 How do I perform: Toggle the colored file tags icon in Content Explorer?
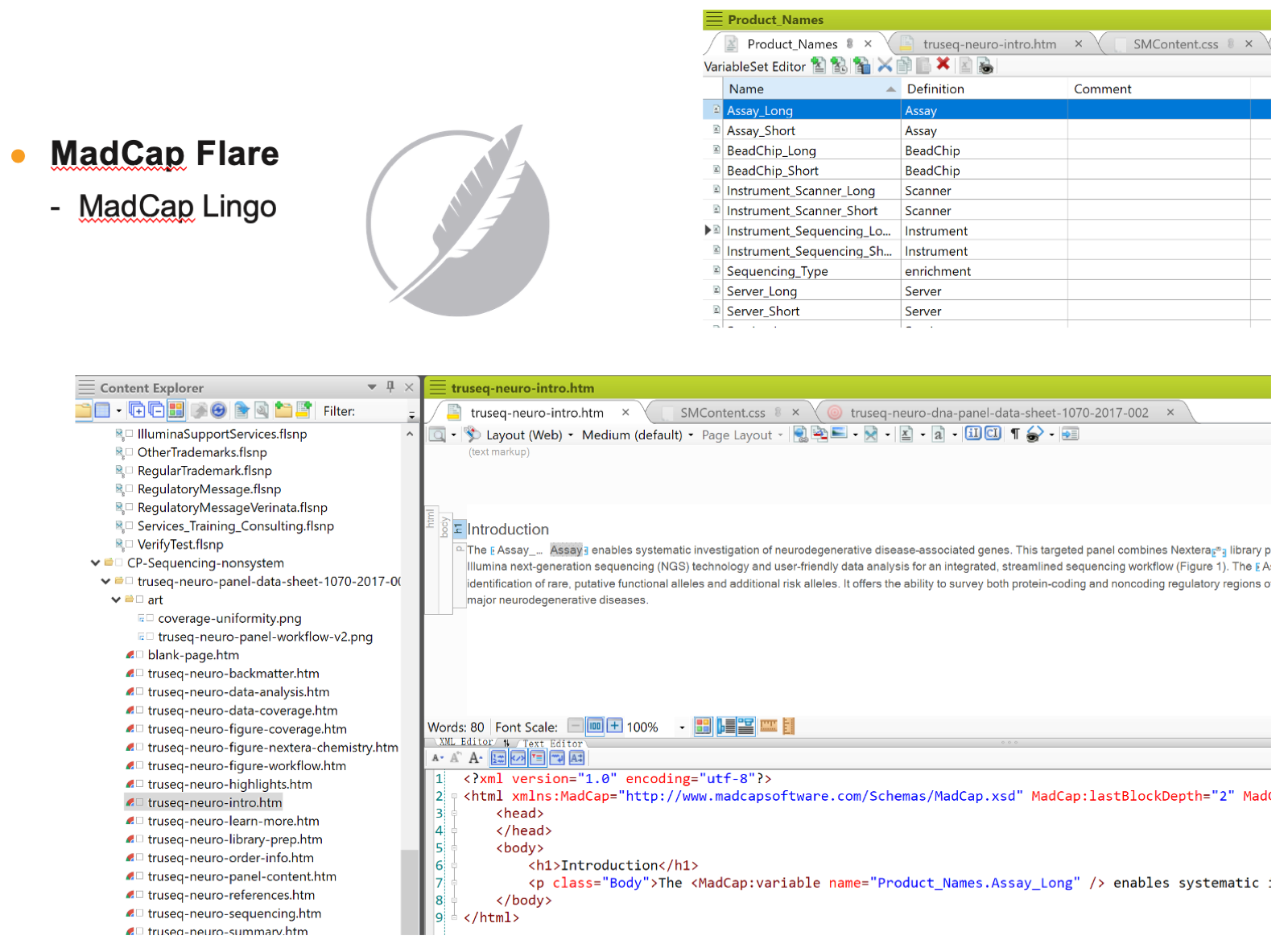pos(176,410)
